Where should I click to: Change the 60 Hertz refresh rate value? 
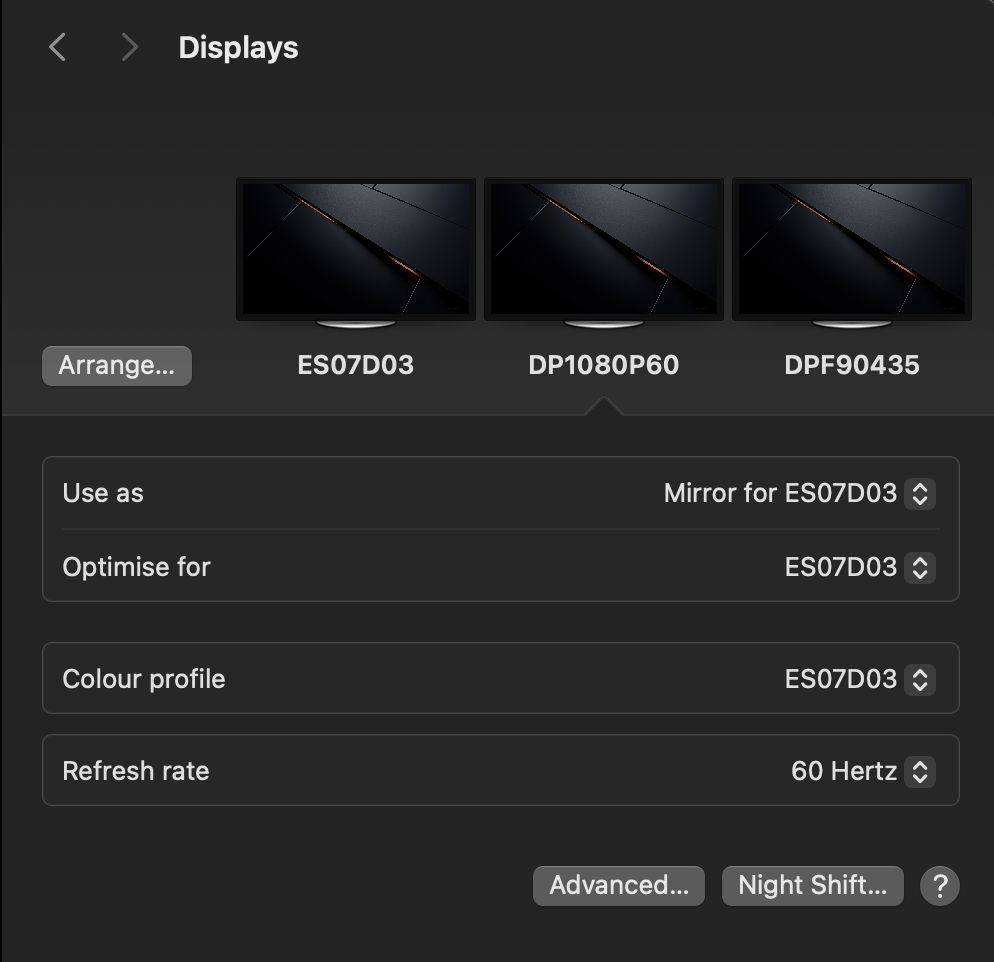[843, 771]
